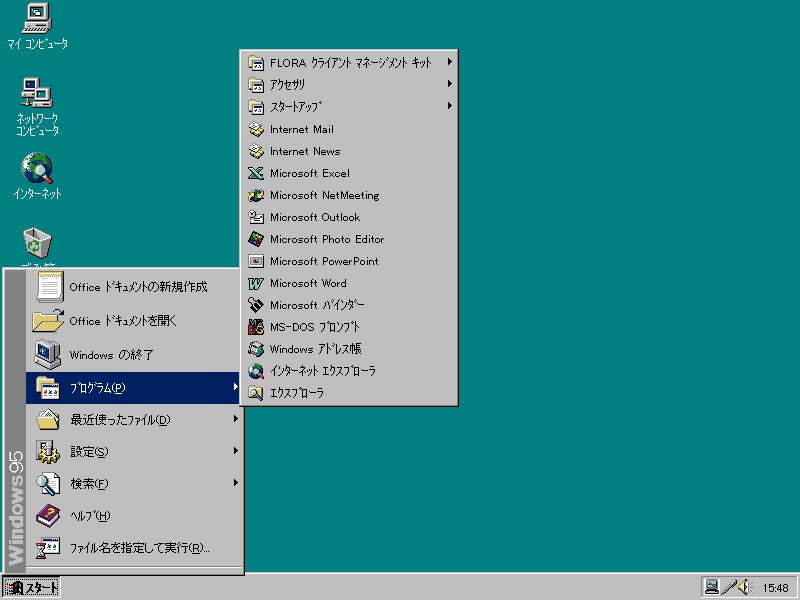Screen dimensions: 800x600
Task: Select the recycle bin desktop icon
Action: 37,243
